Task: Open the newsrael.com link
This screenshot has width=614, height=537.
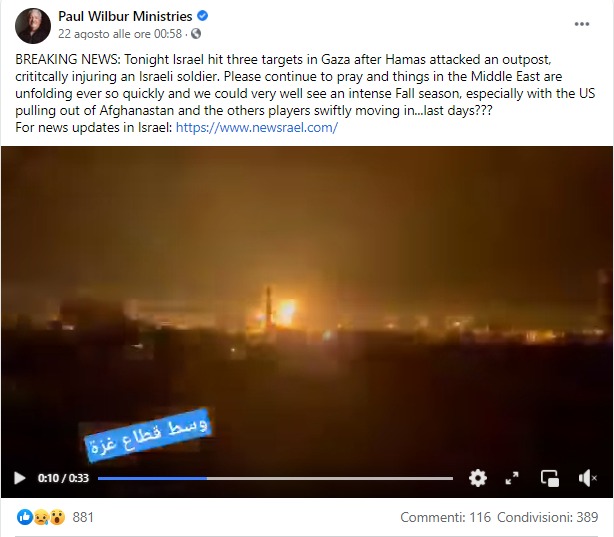Action: [256, 127]
